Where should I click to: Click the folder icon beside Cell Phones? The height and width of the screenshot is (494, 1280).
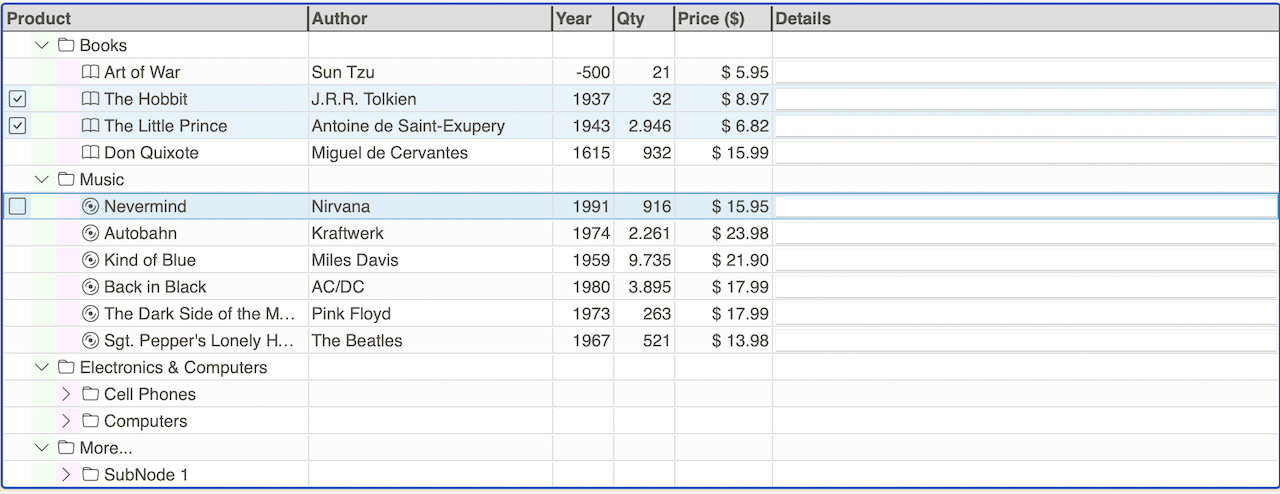click(x=90, y=394)
